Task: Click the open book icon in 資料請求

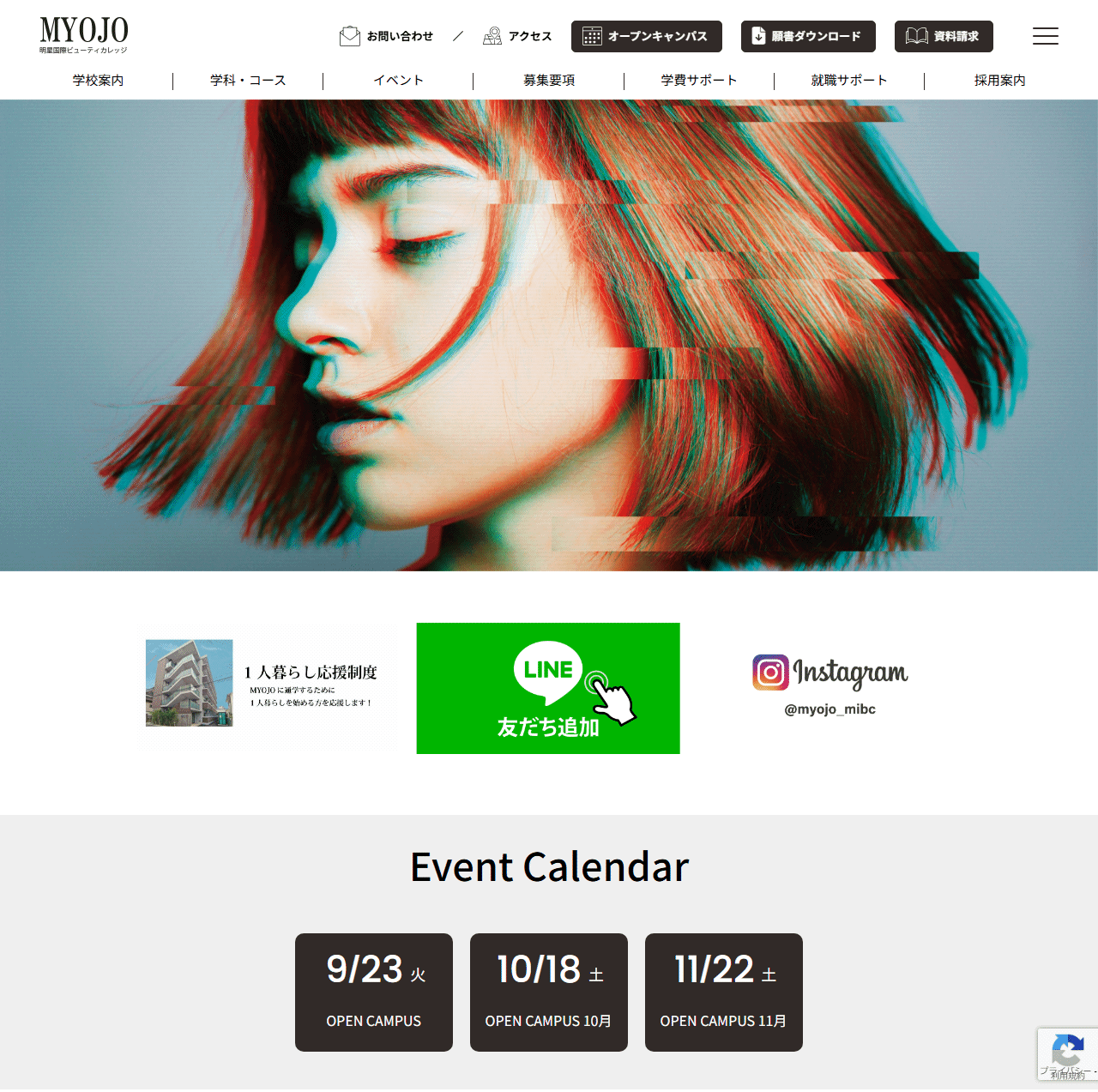Action: (917, 36)
